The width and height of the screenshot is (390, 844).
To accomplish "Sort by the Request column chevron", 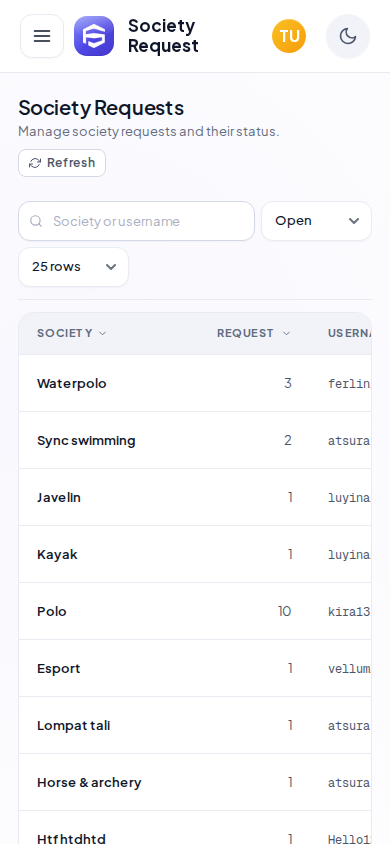I will click(286, 333).
